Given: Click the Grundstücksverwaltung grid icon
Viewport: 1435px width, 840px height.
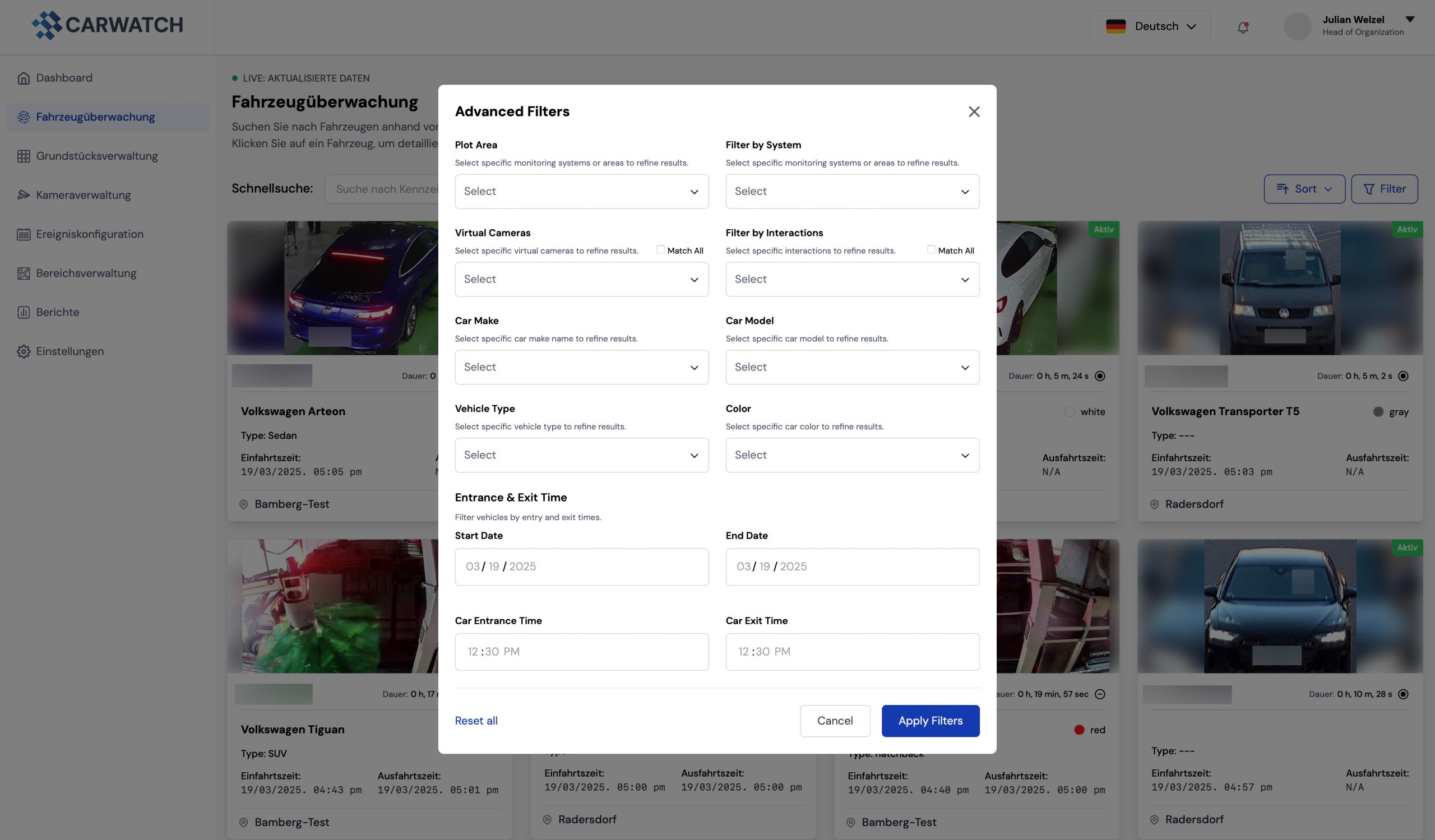Looking at the screenshot, I should [x=24, y=156].
